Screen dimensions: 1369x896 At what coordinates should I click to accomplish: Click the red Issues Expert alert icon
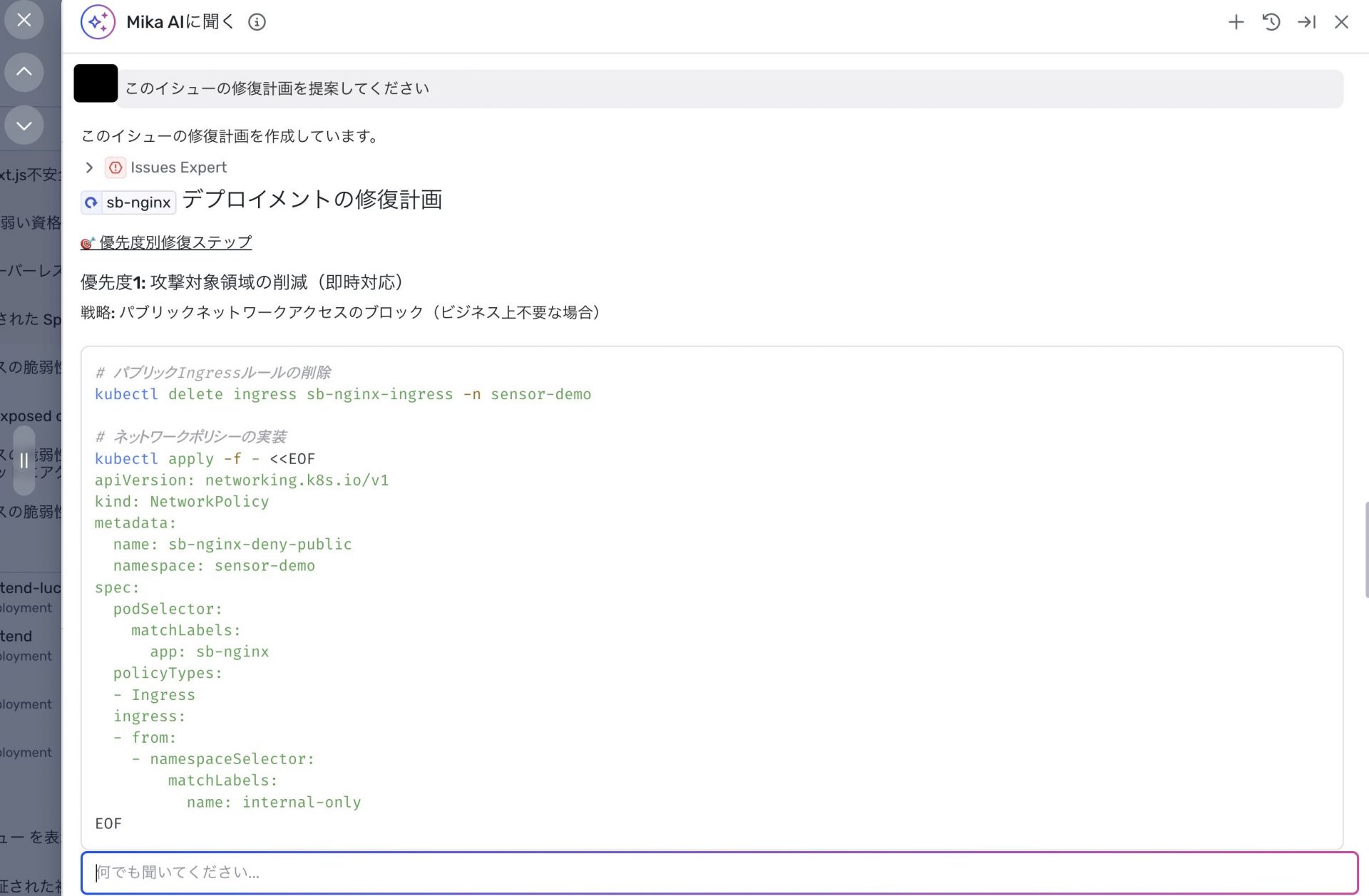tap(116, 168)
